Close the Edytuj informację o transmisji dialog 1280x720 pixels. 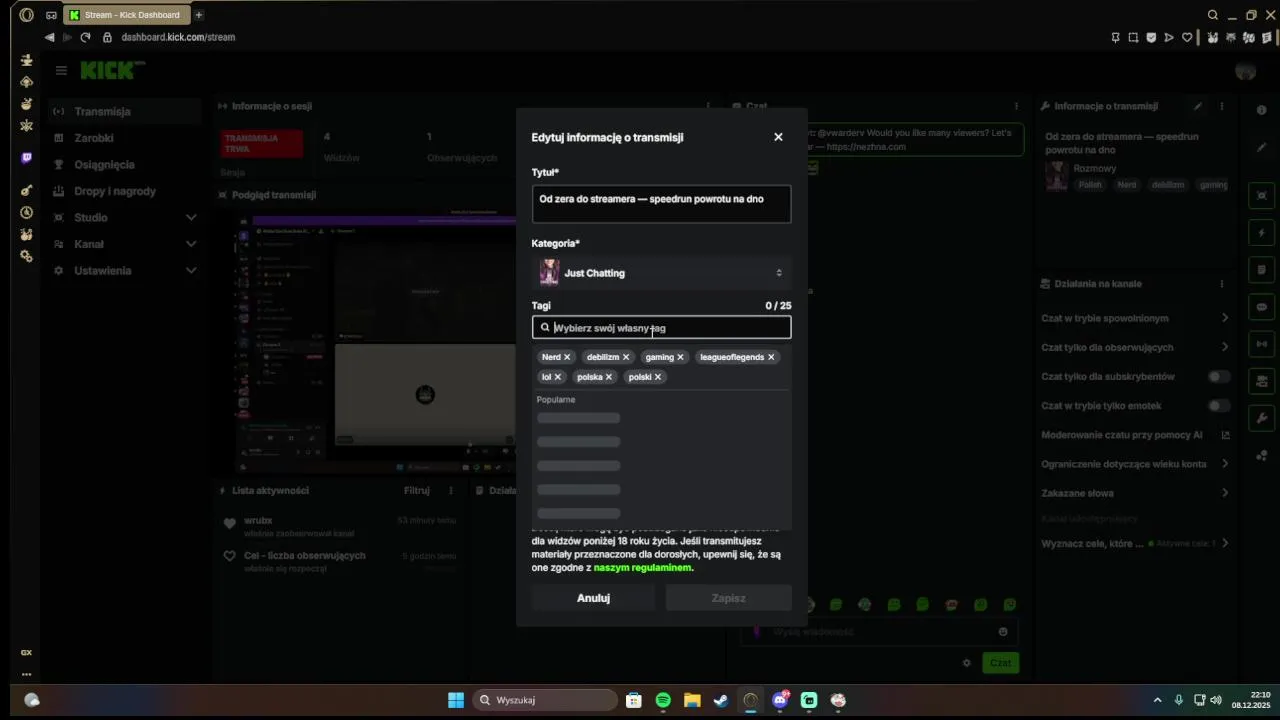[778, 137]
